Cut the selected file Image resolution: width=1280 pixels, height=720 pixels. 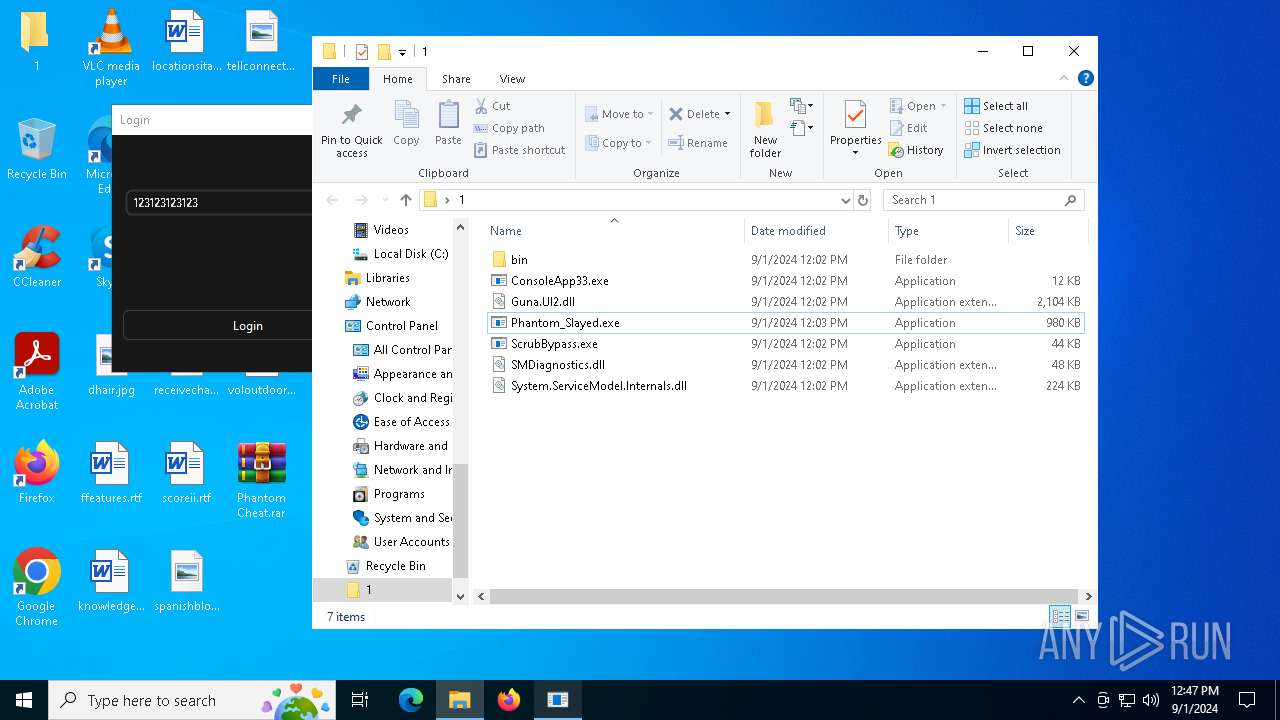(492, 106)
